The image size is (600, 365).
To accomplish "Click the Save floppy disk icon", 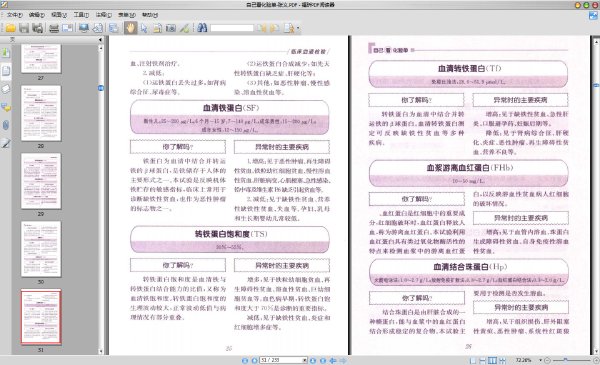I will 24,28.
